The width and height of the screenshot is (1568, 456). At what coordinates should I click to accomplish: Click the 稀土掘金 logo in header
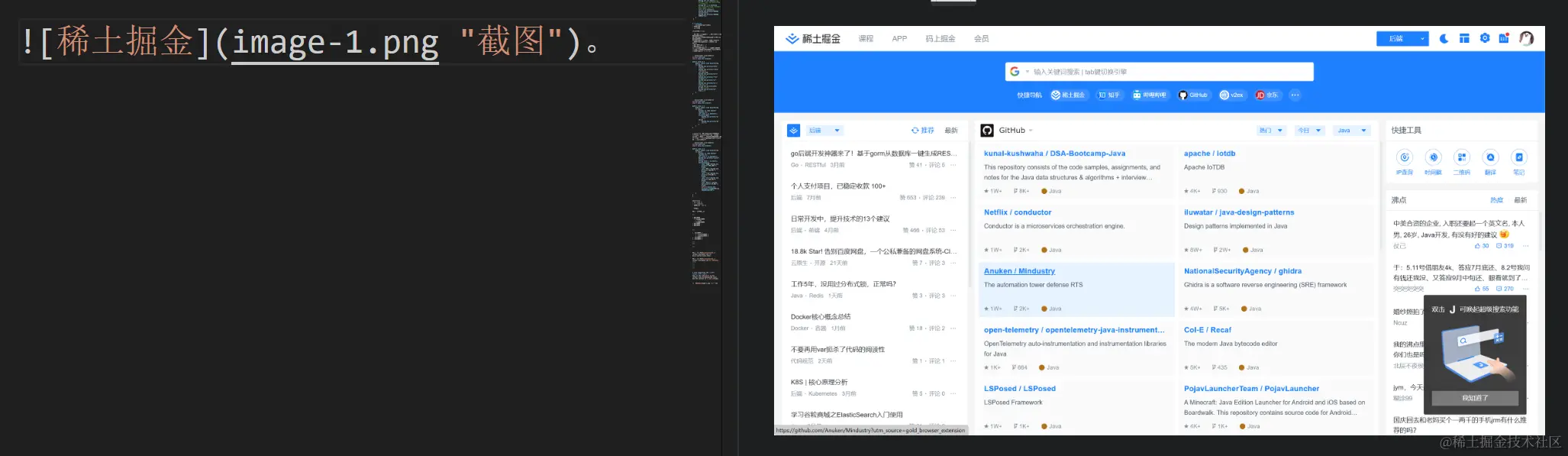(813, 39)
